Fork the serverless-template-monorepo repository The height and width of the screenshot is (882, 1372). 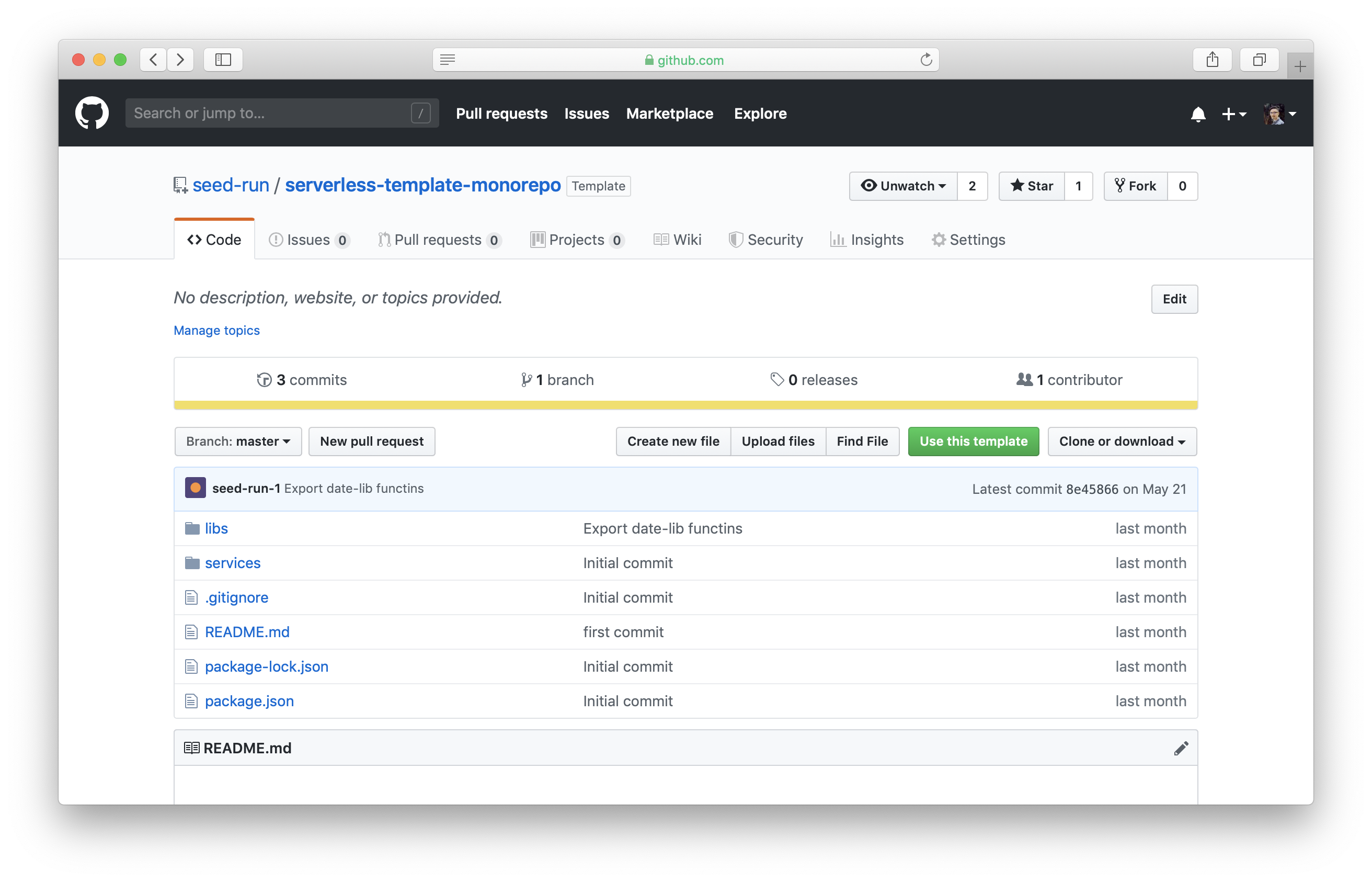click(1135, 186)
